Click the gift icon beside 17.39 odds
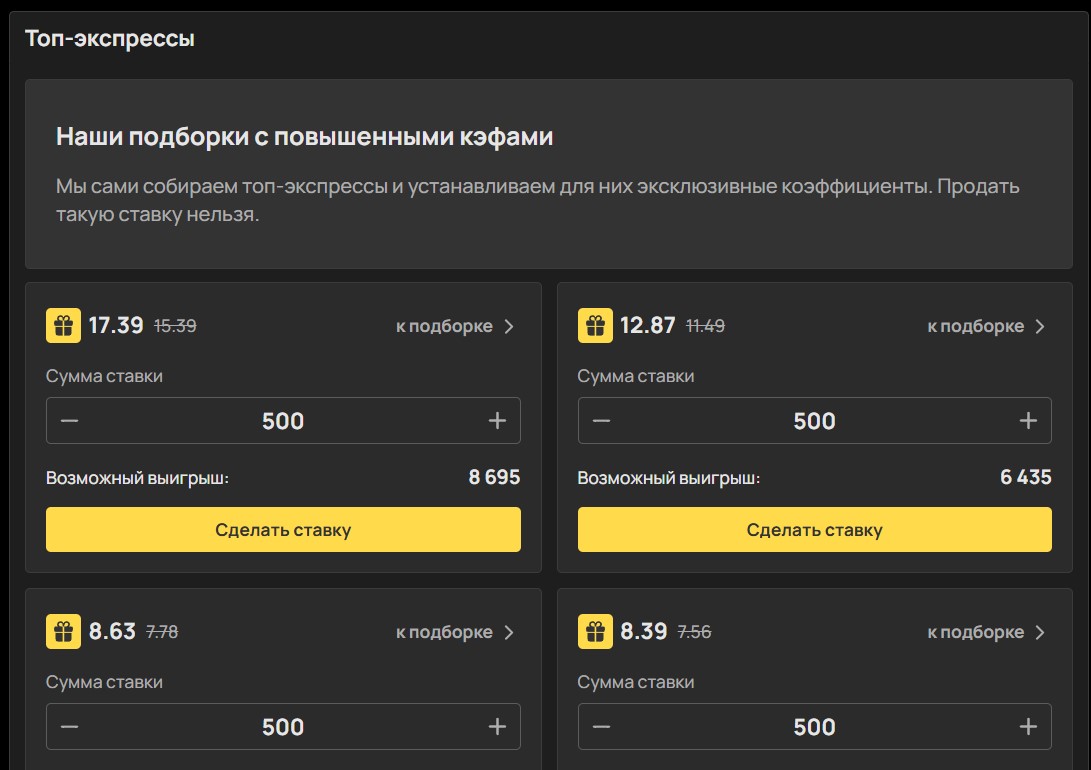The width and height of the screenshot is (1091, 770). coord(63,326)
